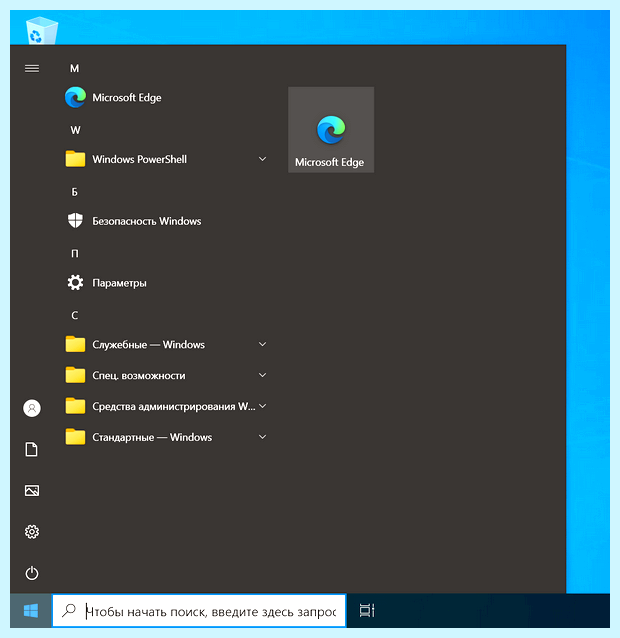The height and width of the screenshot is (638, 620).
Task: Open the user account avatar
Action: click(x=32, y=408)
